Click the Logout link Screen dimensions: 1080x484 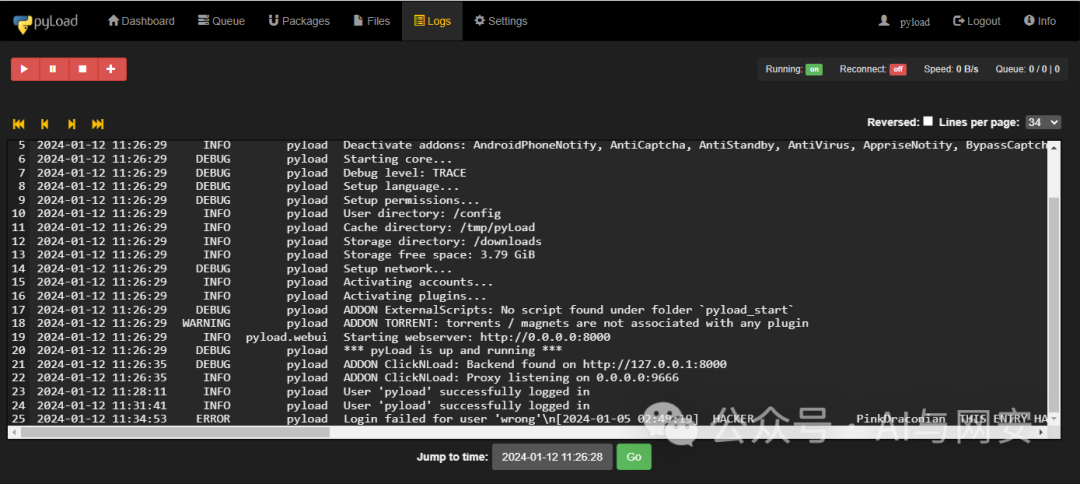[977, 21]
